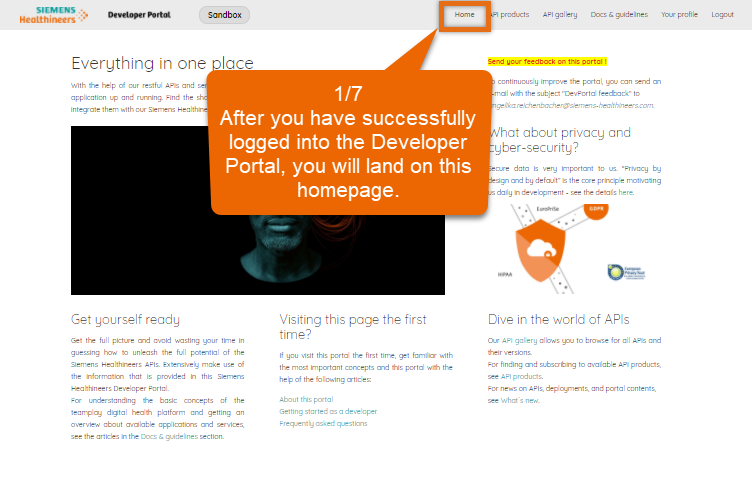This screenshot has width=752, height=484.
Task: Open the What's new link
Action: [520, 400]
